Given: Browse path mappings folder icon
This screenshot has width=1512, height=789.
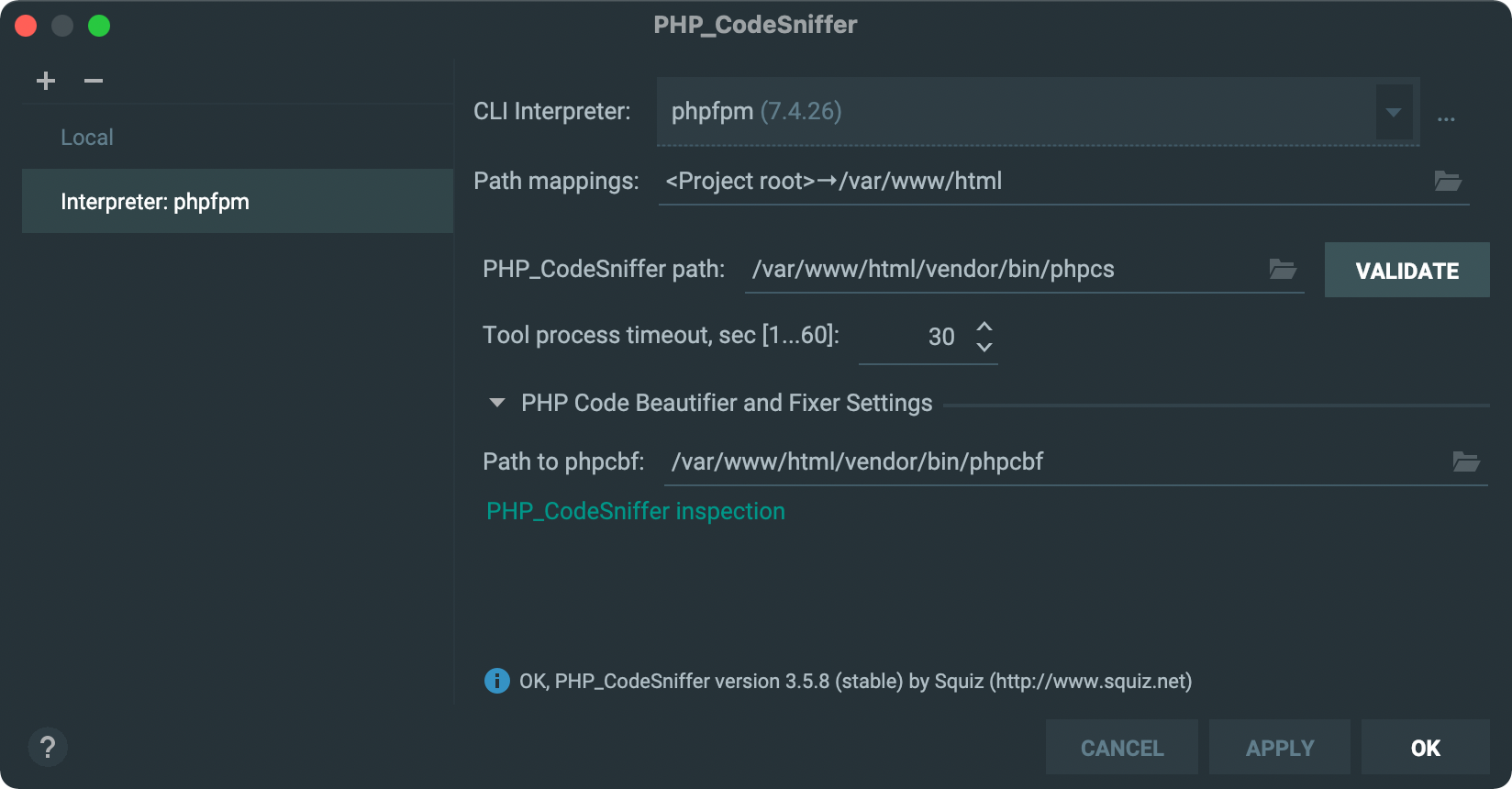Looking at the screenshot, I should click(1448, 181).
